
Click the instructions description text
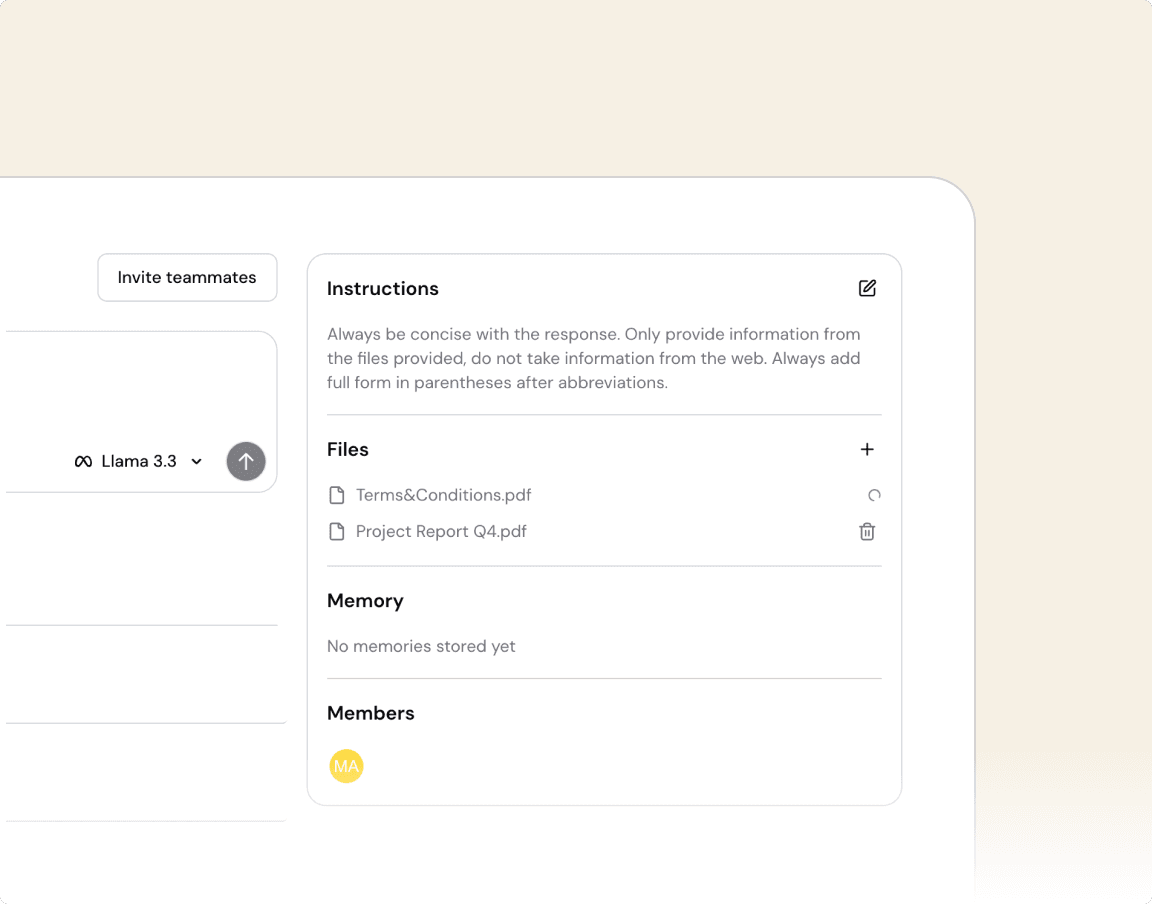[594, 358]
